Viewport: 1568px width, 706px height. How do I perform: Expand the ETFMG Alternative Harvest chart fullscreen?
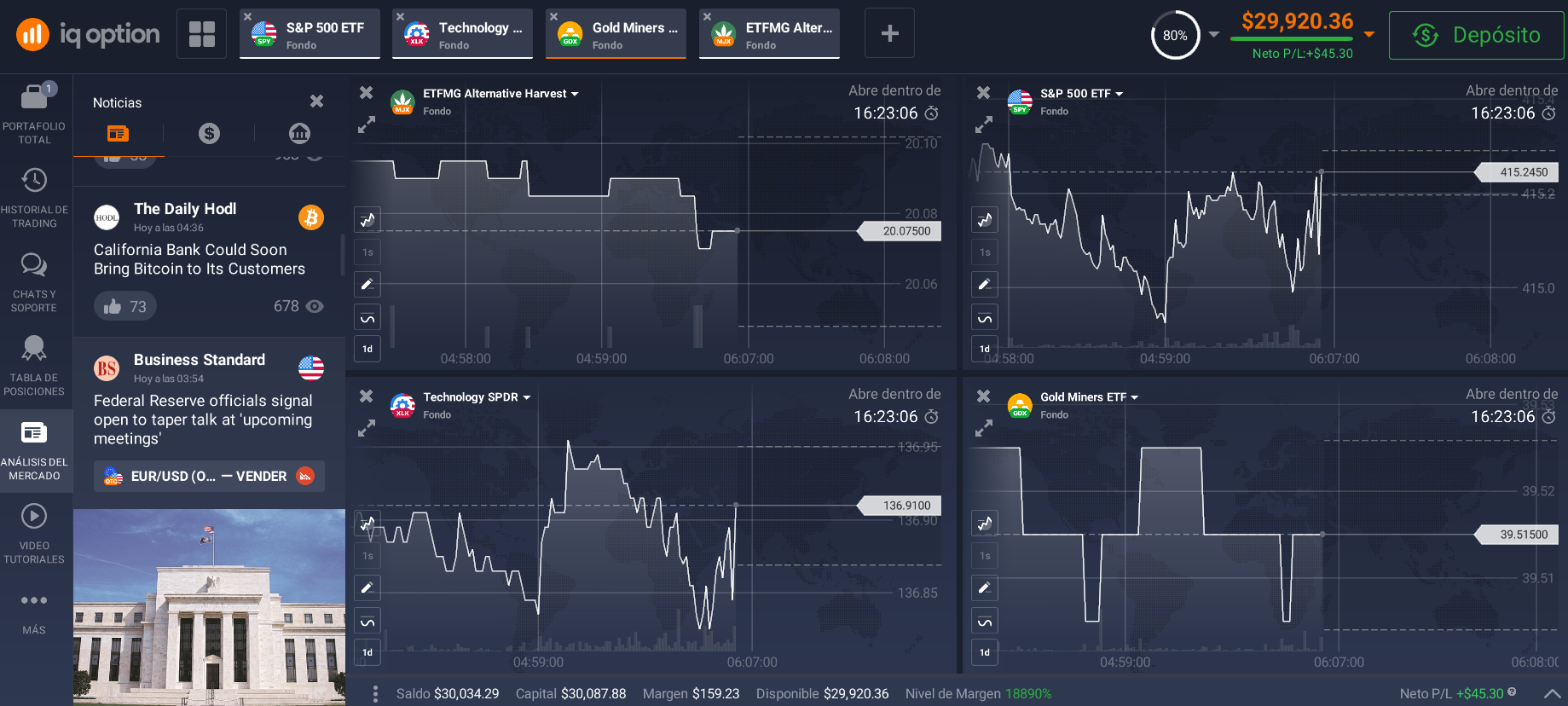pyautogui.click(x=367, y=125)
